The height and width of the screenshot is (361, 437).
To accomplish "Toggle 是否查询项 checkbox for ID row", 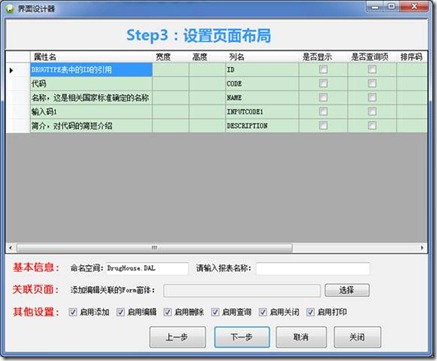I will click(x=372, y=69).
